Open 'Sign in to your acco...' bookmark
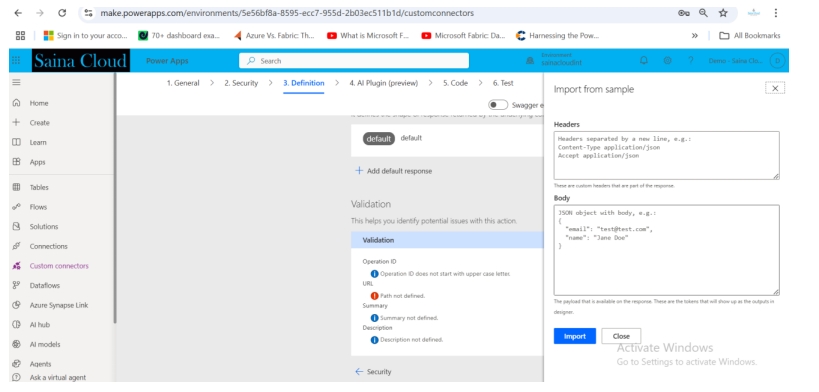This screenshot has width=819, height=392. pos(85,36)
